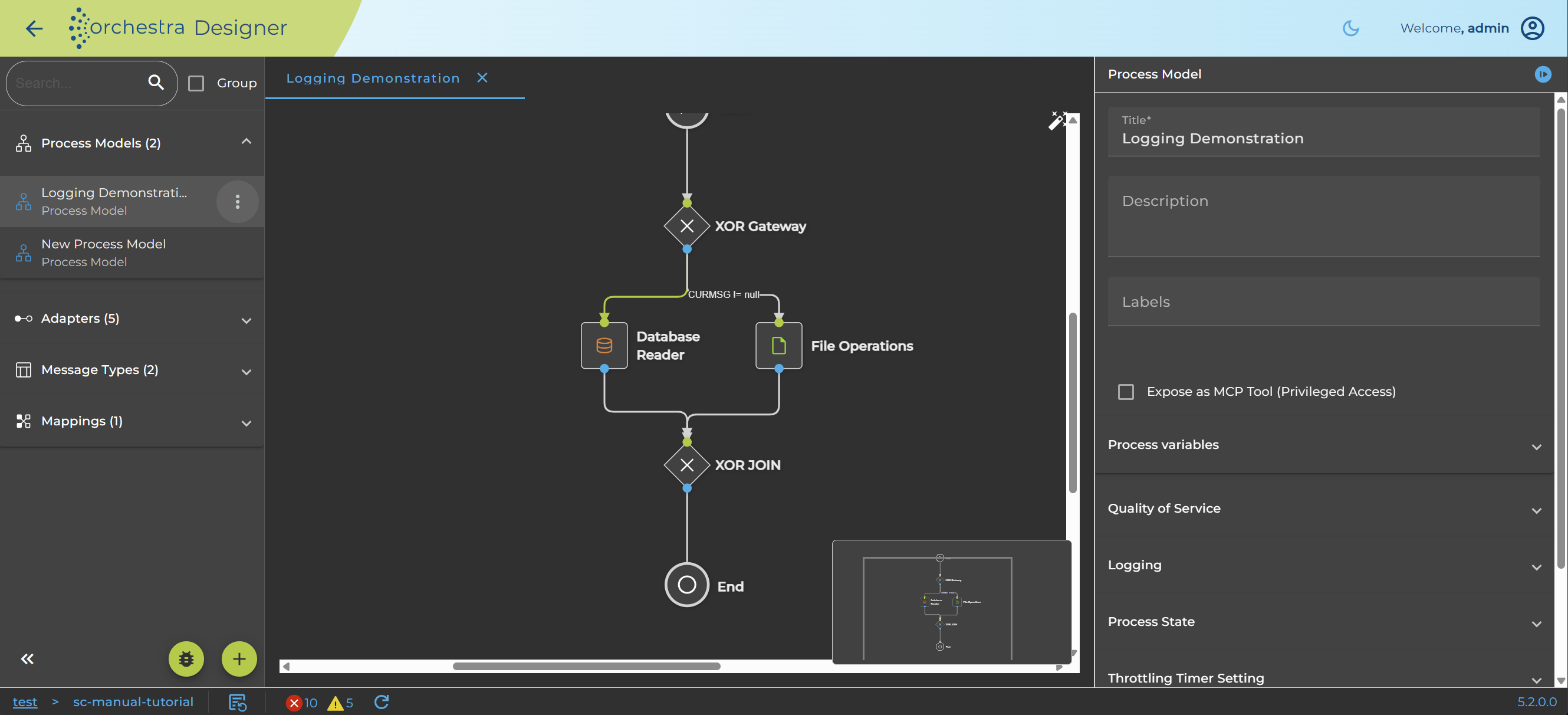The height and width of the screenshot is (715, 1568).
Task: Click the File Operations label text
Action: (862, 346)
